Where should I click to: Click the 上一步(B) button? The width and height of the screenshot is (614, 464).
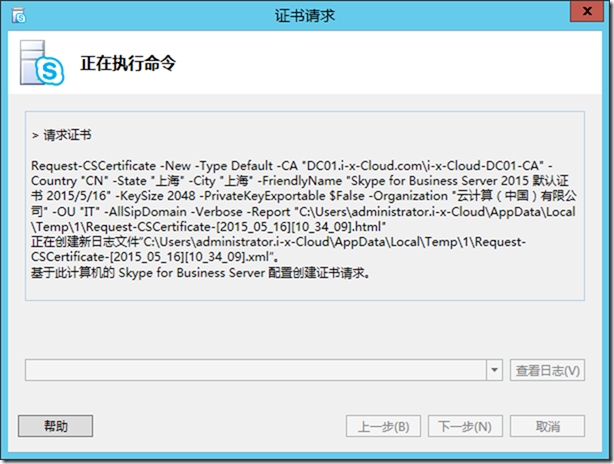[383, 426]
